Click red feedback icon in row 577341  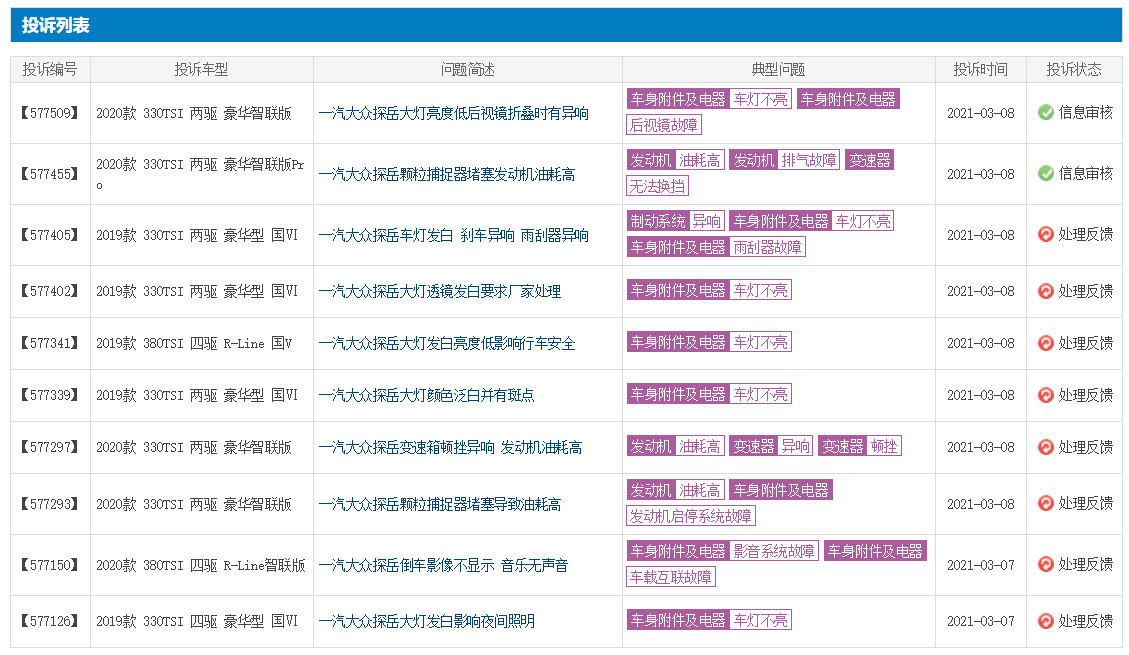pos(1045,343)
